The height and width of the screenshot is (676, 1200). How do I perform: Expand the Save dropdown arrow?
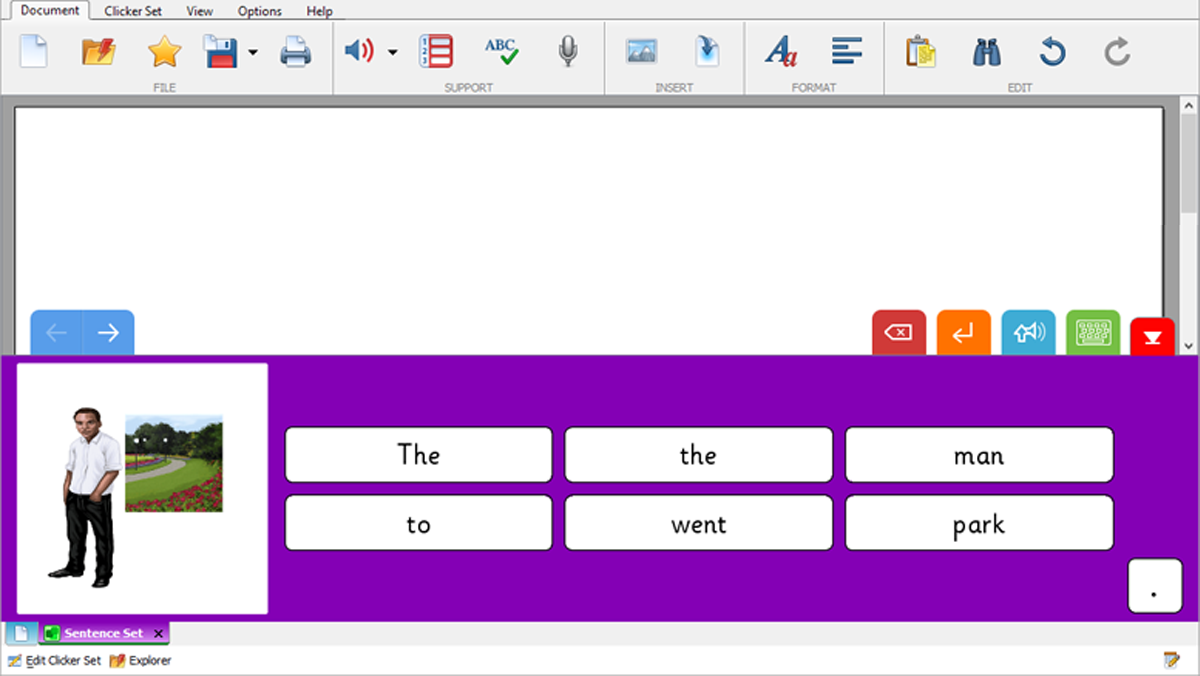coord(253,52)
